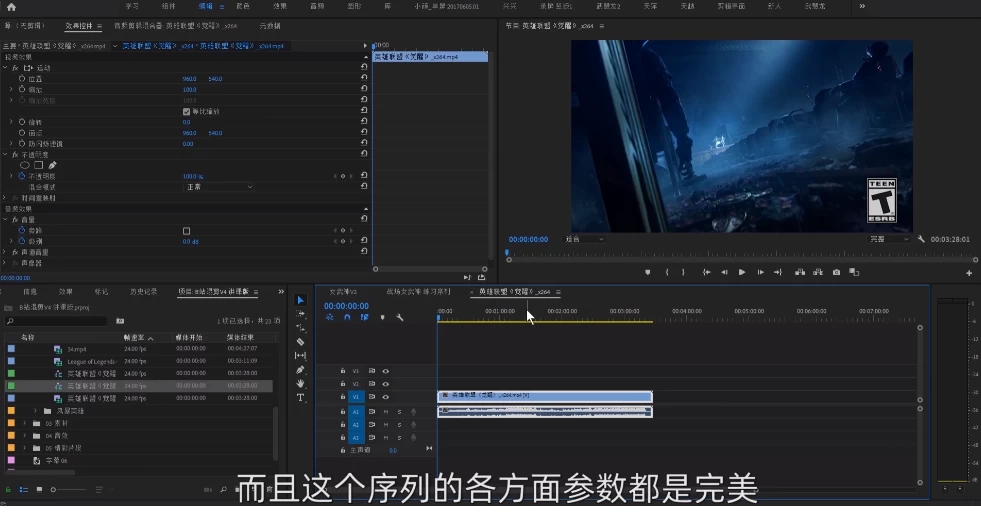This screenshot has width=981, height=529.
Task: Select the Hand tool
Action: [300, 383]
